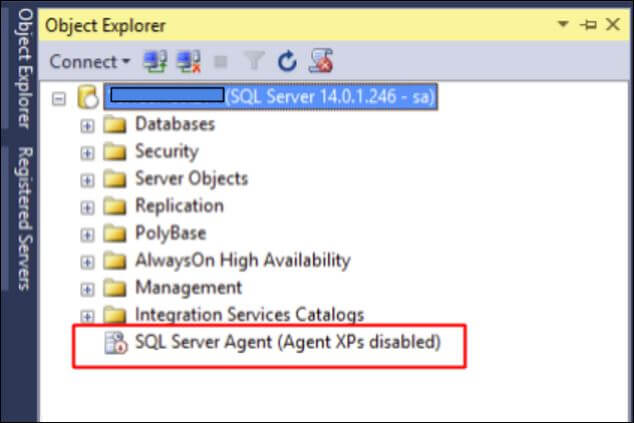Click the PolyBase folder icon
634x423 pixels.
[115, 234]
